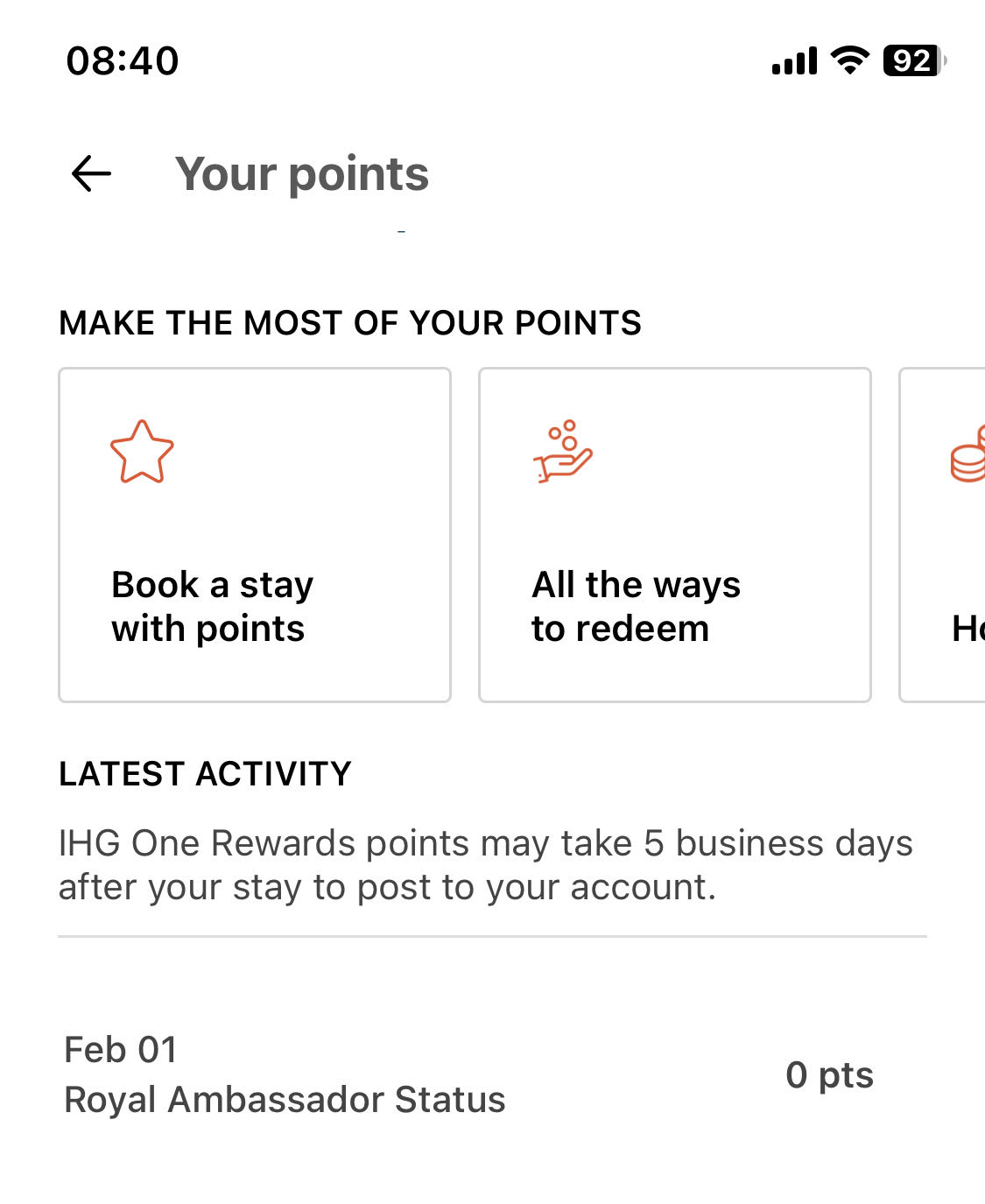985x1204 pixels.
Task: Click the orange star icon
Action: tap(142, 452)
